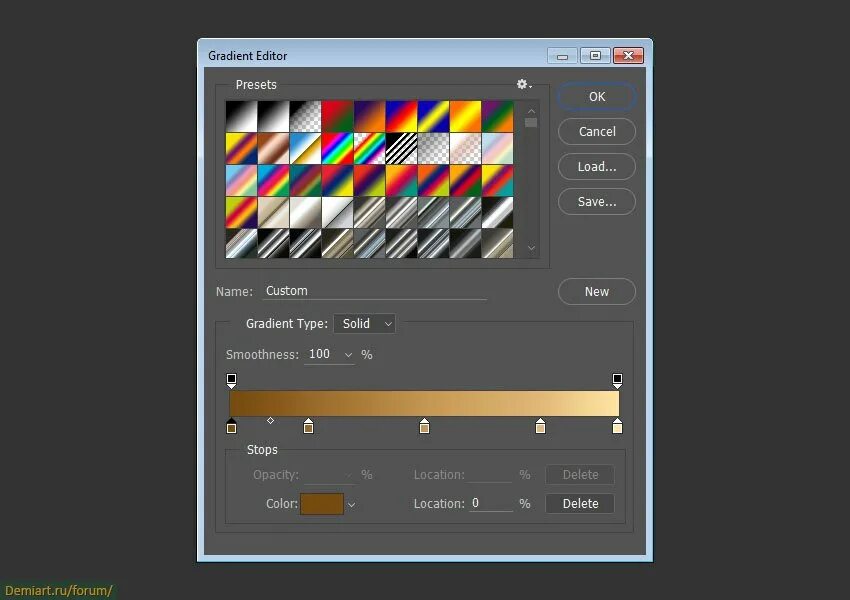Open the dropdown arrow beside the Color swatch
The image size is (850, 600).
pyautogui.click(x=351, y=505)
